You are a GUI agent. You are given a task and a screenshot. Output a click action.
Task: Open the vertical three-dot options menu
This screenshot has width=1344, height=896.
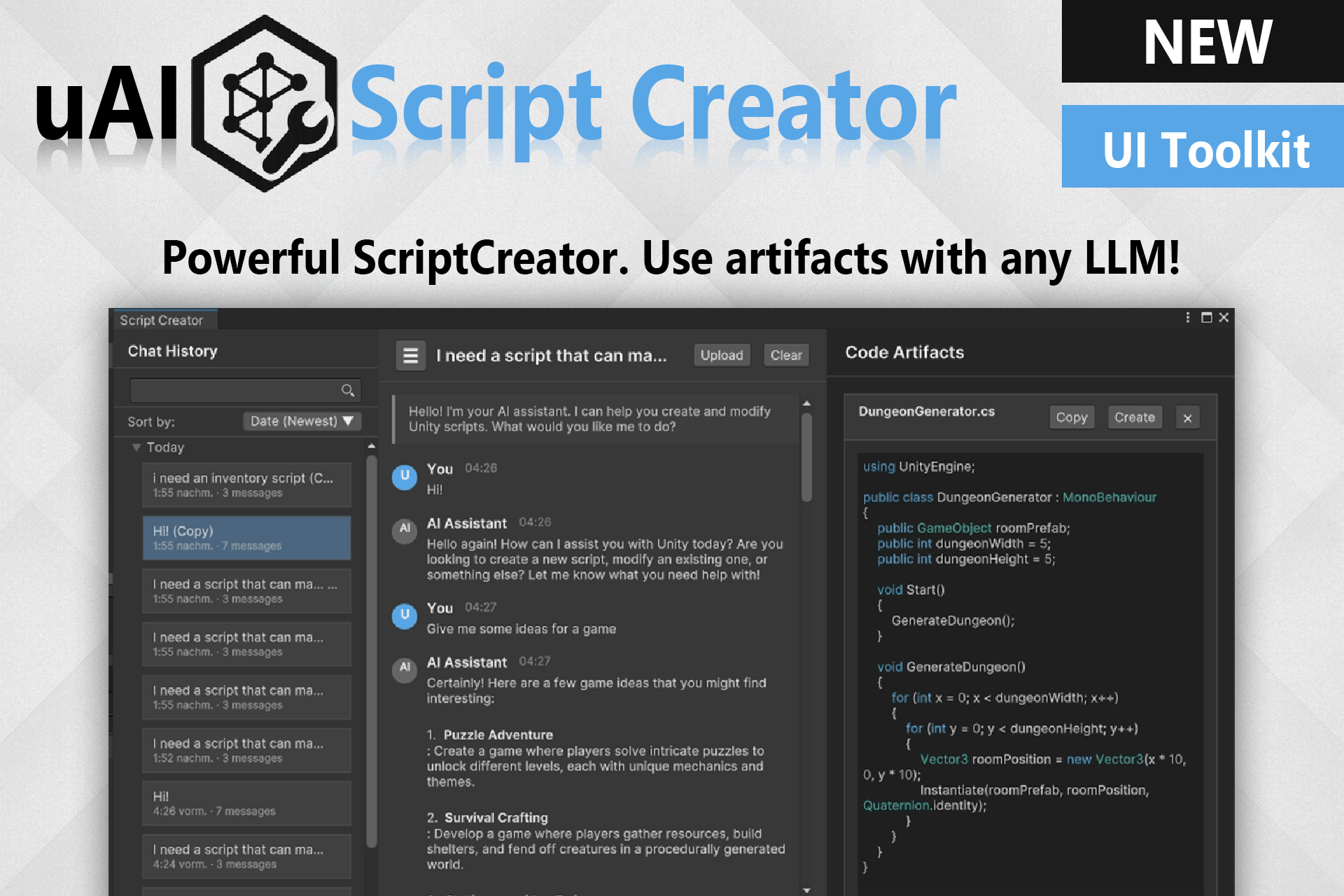tap(1186, 317)
